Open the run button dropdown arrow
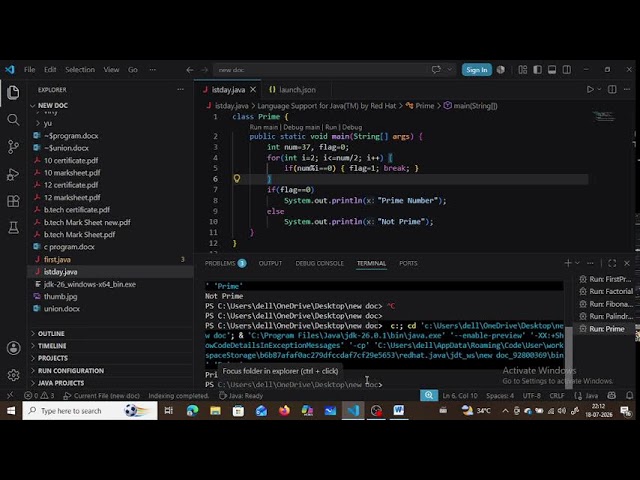The width and height of the screenshot is (640, 480). pyautogui.click(x=599, y=89)
